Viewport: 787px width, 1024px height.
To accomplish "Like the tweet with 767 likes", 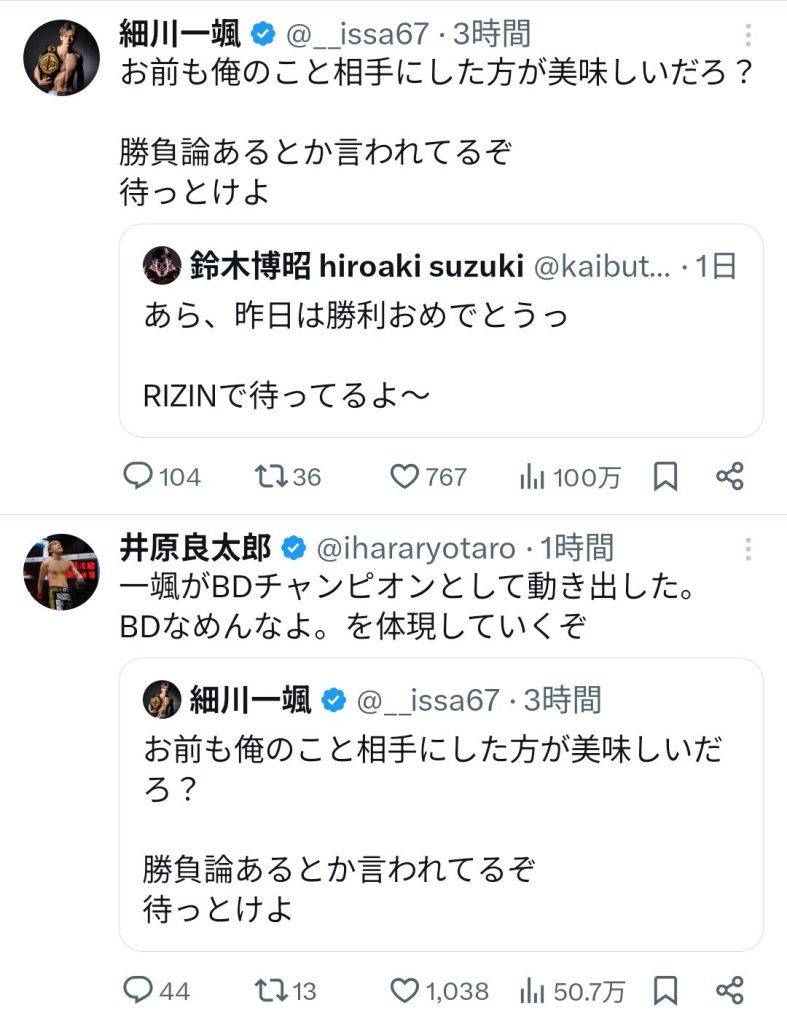I will (x=403, y=477).
